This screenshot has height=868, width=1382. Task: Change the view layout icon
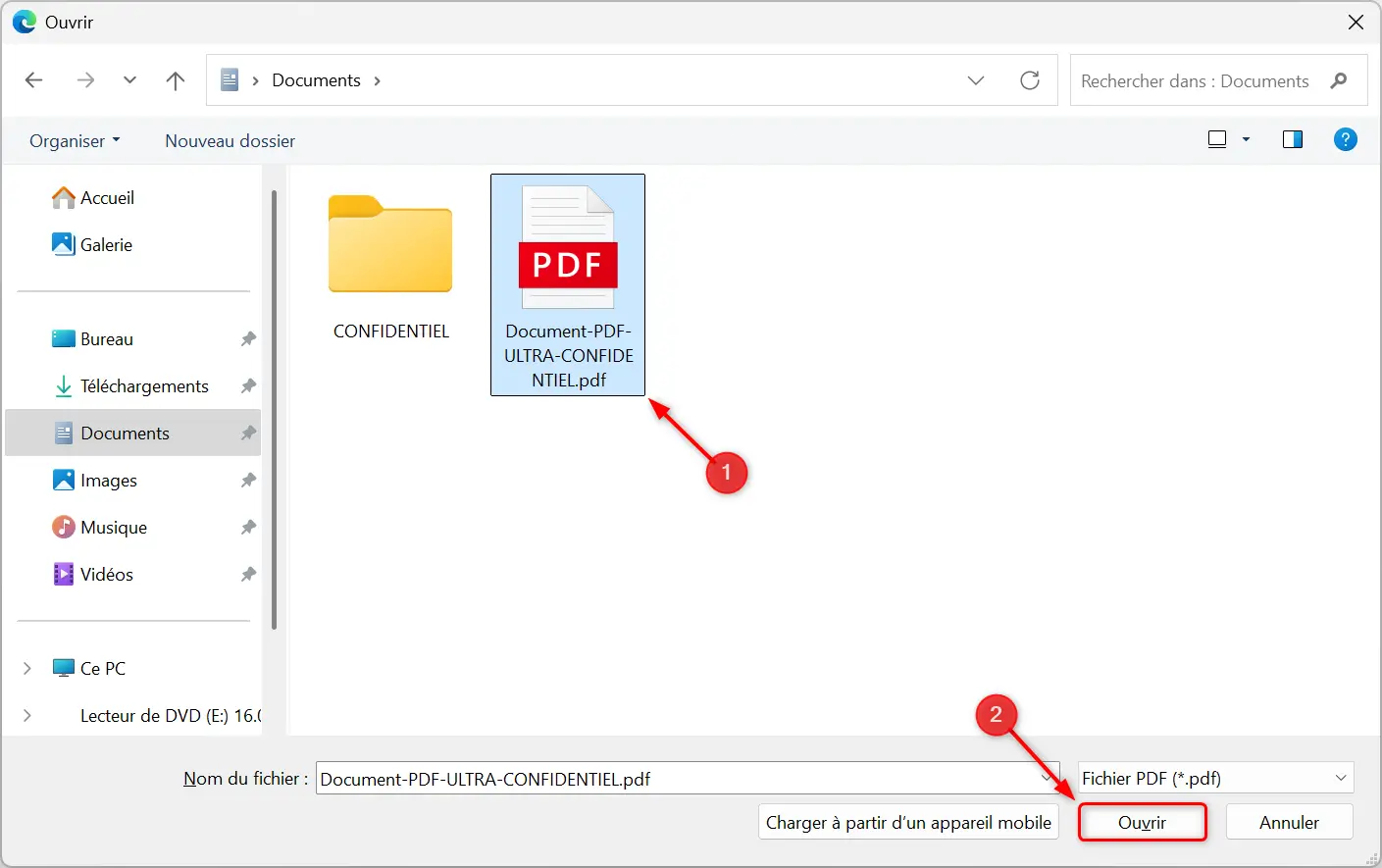(x=1217, y=139)
